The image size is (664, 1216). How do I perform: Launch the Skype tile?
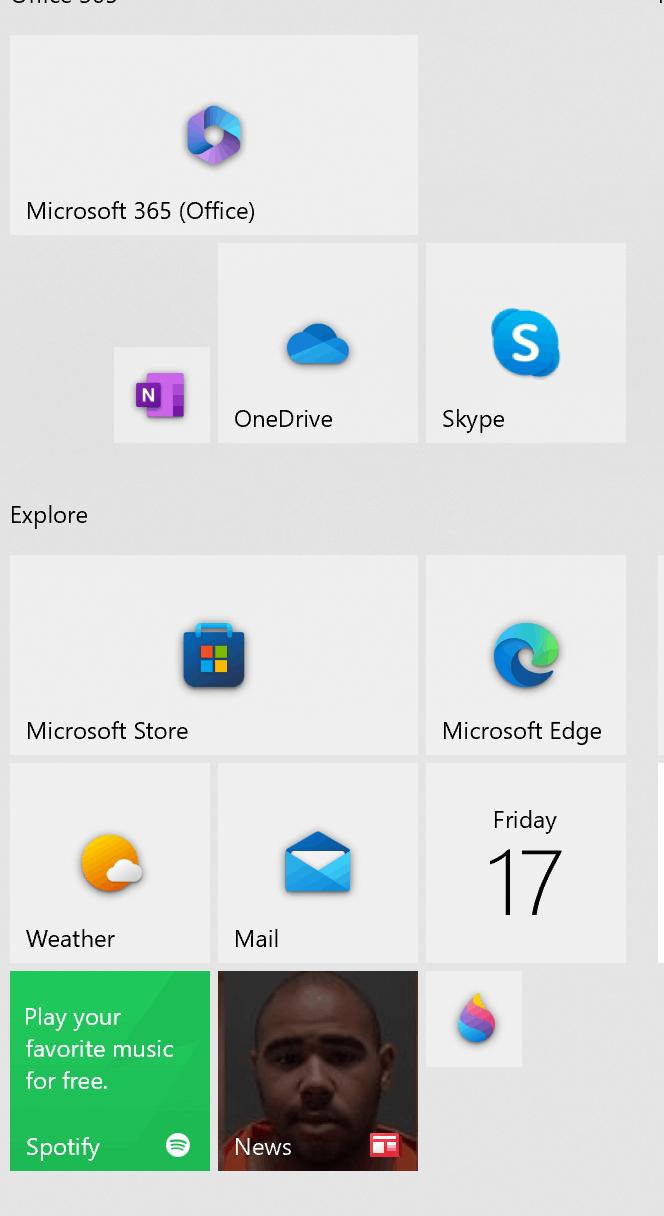[x=526, y=343]
